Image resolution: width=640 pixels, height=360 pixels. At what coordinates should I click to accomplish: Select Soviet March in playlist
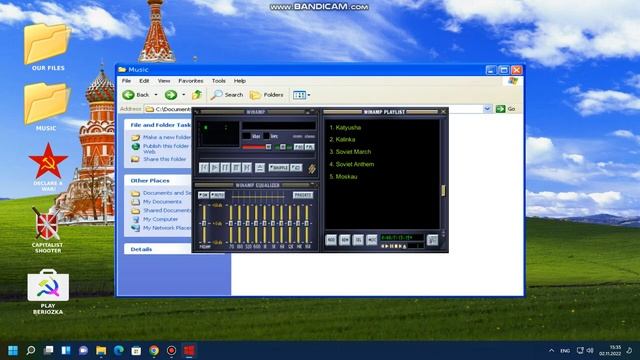point(350,152)
